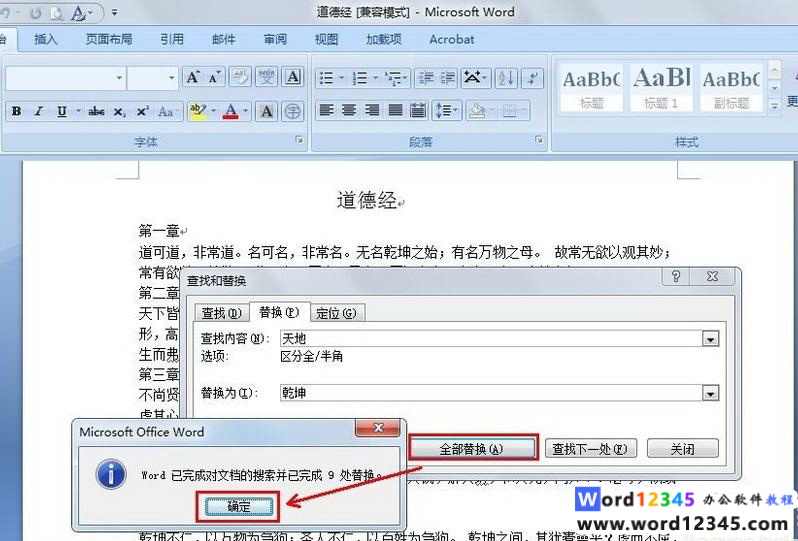This screenshot has width=798, height=541.
Task: Switch to the 定位(G) tab in dialog
Action: tap(336, 313)
